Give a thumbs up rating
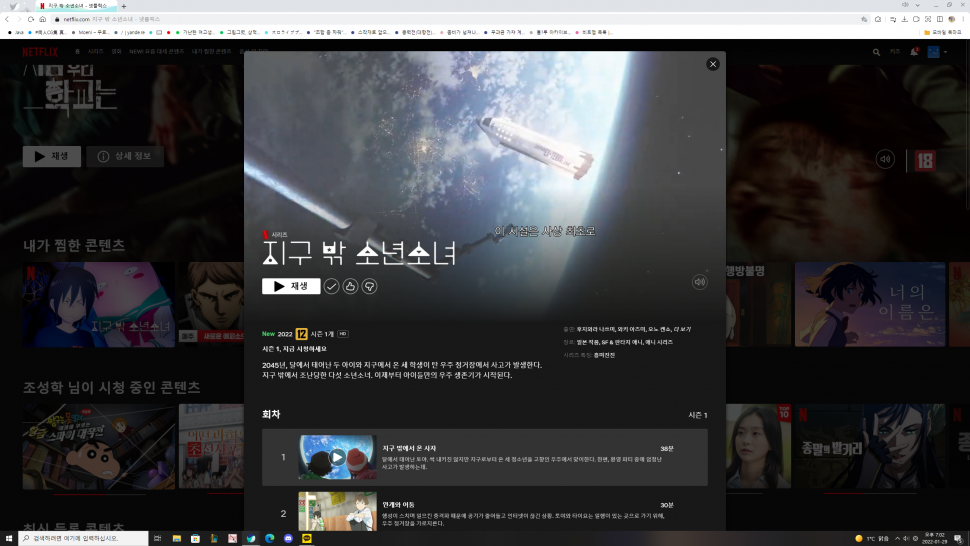Viewport: 970px width, 546px height. (350, 286)
